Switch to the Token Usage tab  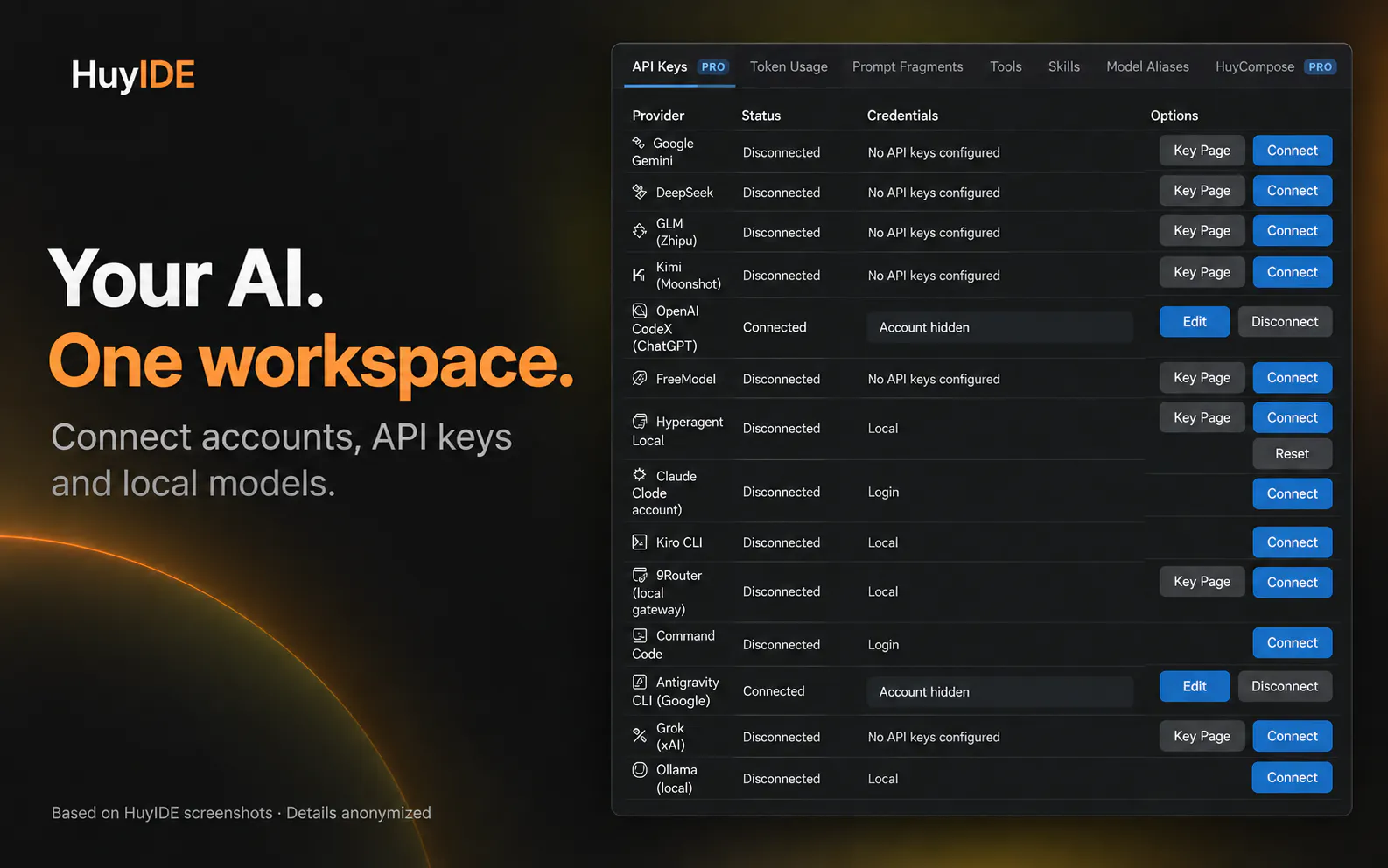(789, 66)
